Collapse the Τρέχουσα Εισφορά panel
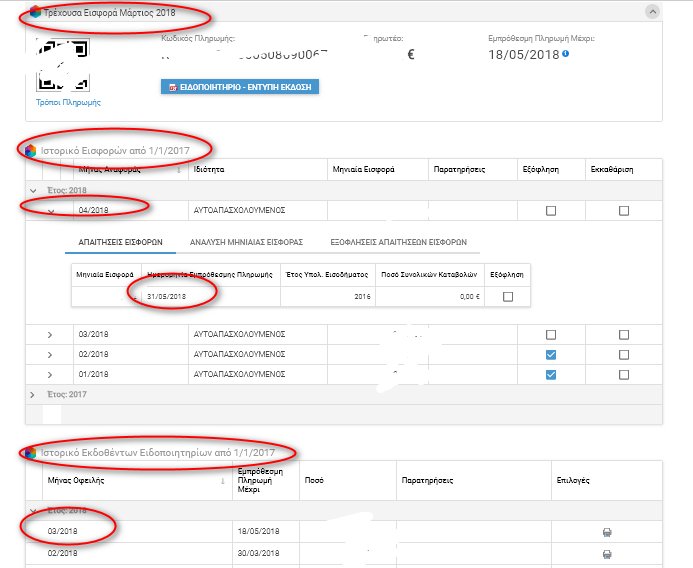Viewport: 693px width, 568px height. point(652,12)
